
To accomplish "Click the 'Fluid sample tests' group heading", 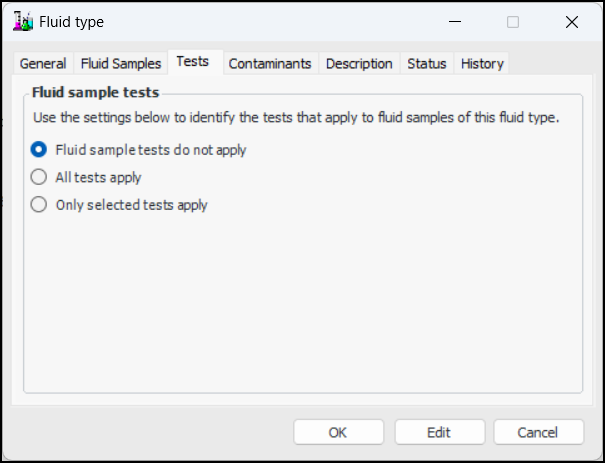I will point(96,92).
